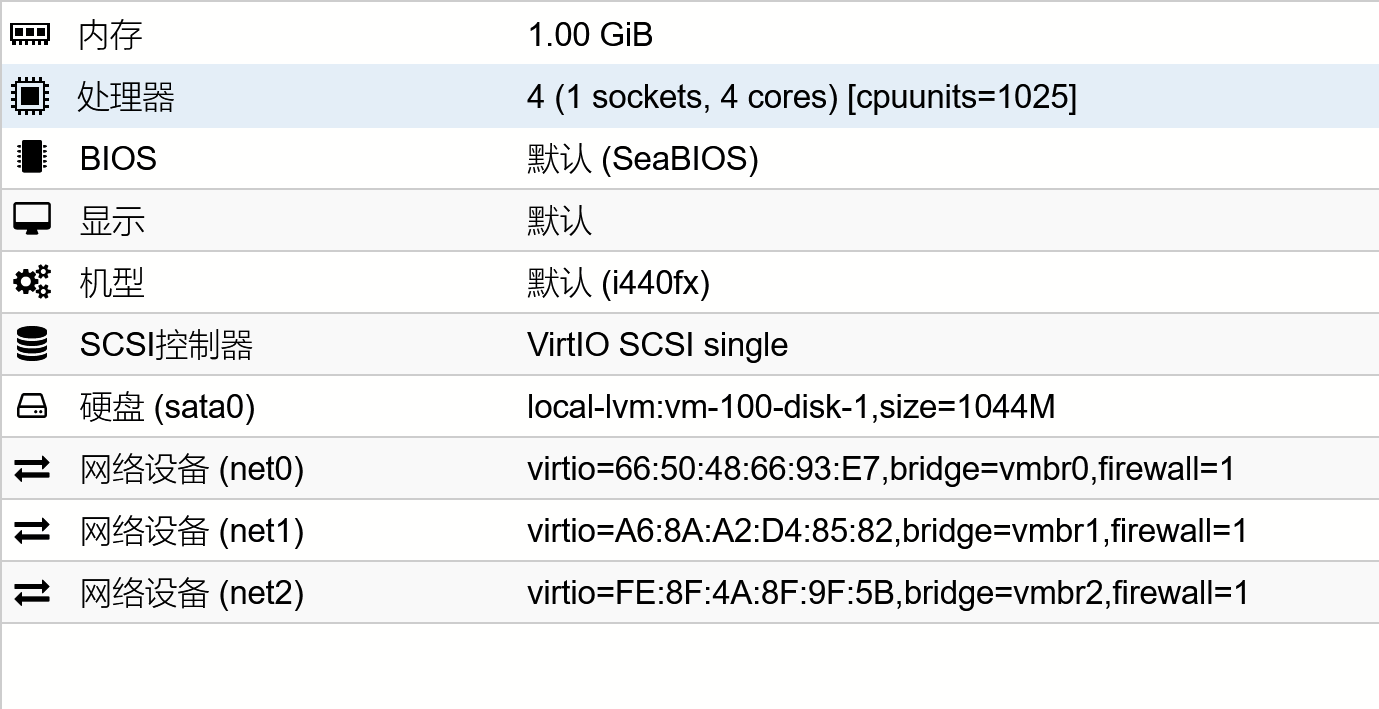Click the machine type (机型) gears icon
This screenshot has width=1379, height=709.
(x=31, y=282)
